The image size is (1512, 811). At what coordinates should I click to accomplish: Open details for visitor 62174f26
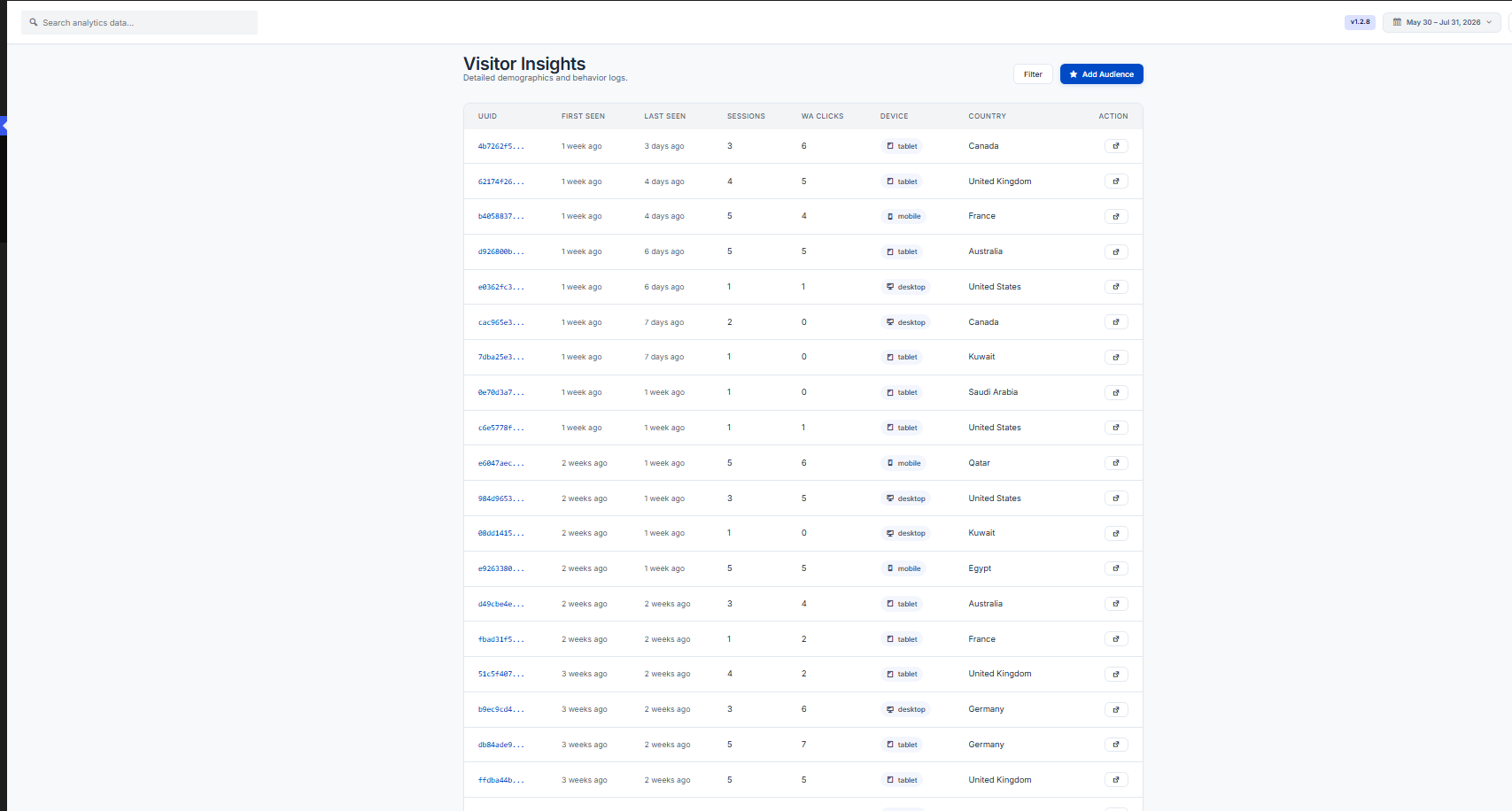click(1116, 182)
